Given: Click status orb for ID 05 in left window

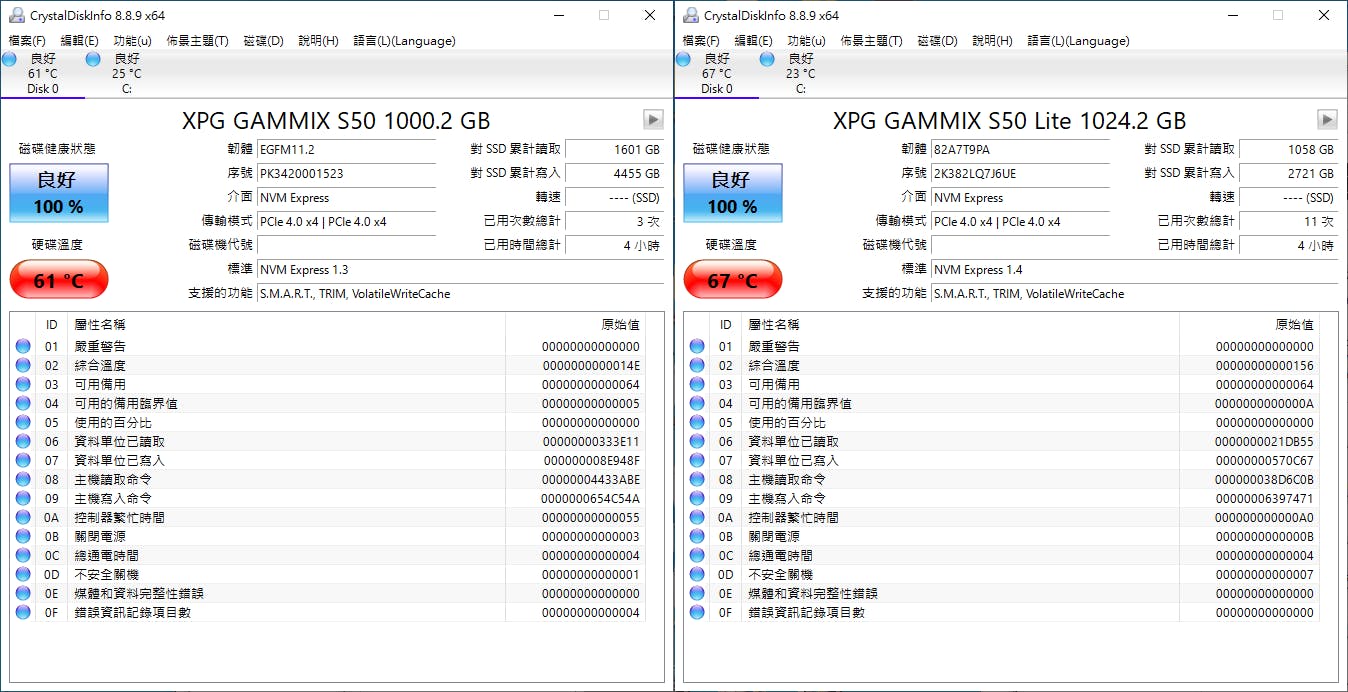Looking at the screenshot, I should (x=23, y=422).
